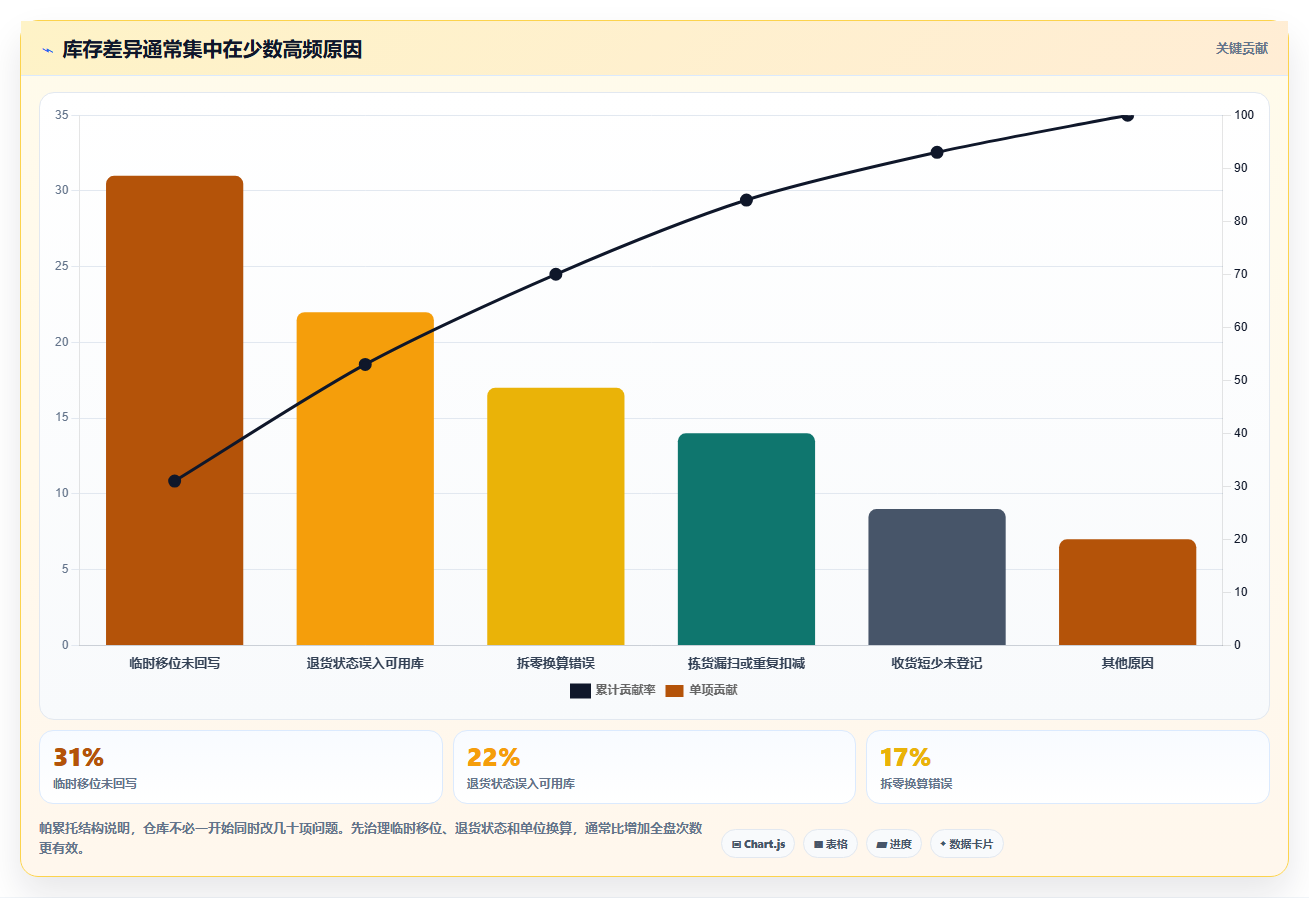The image size is (1309, 898).
Task: Click the left axis value 35
Action: [x=62, y=115]
